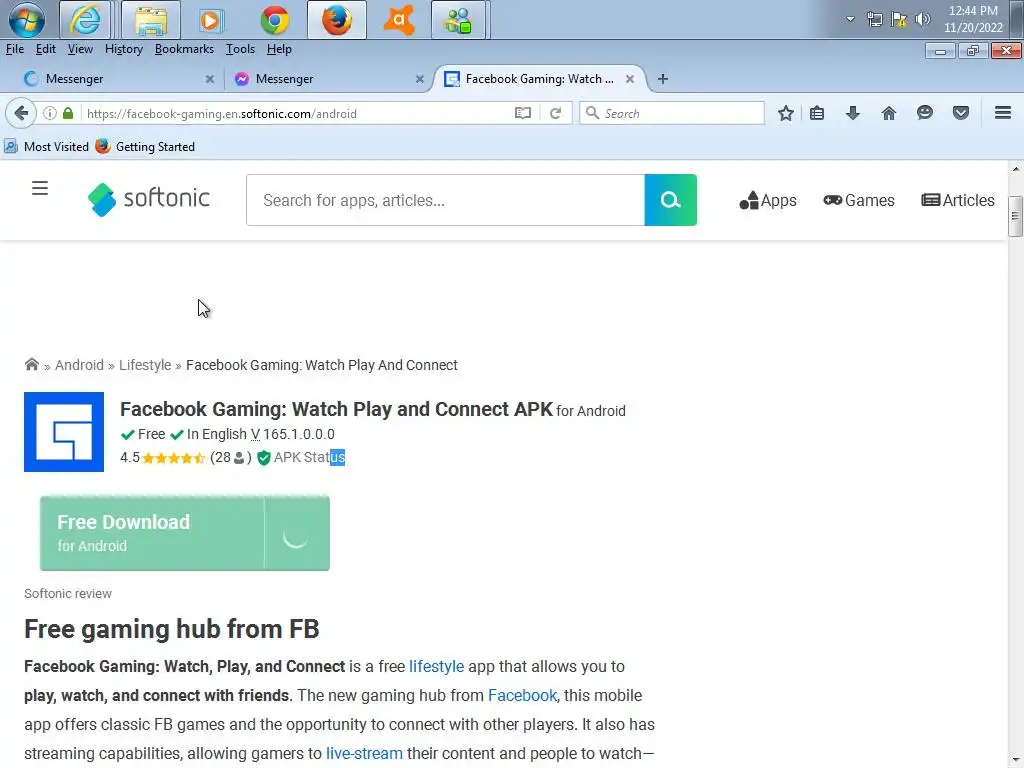The height and width of the screenshot is (768, 1024).
Task: Open the Apps section
Action: [768, 200]
